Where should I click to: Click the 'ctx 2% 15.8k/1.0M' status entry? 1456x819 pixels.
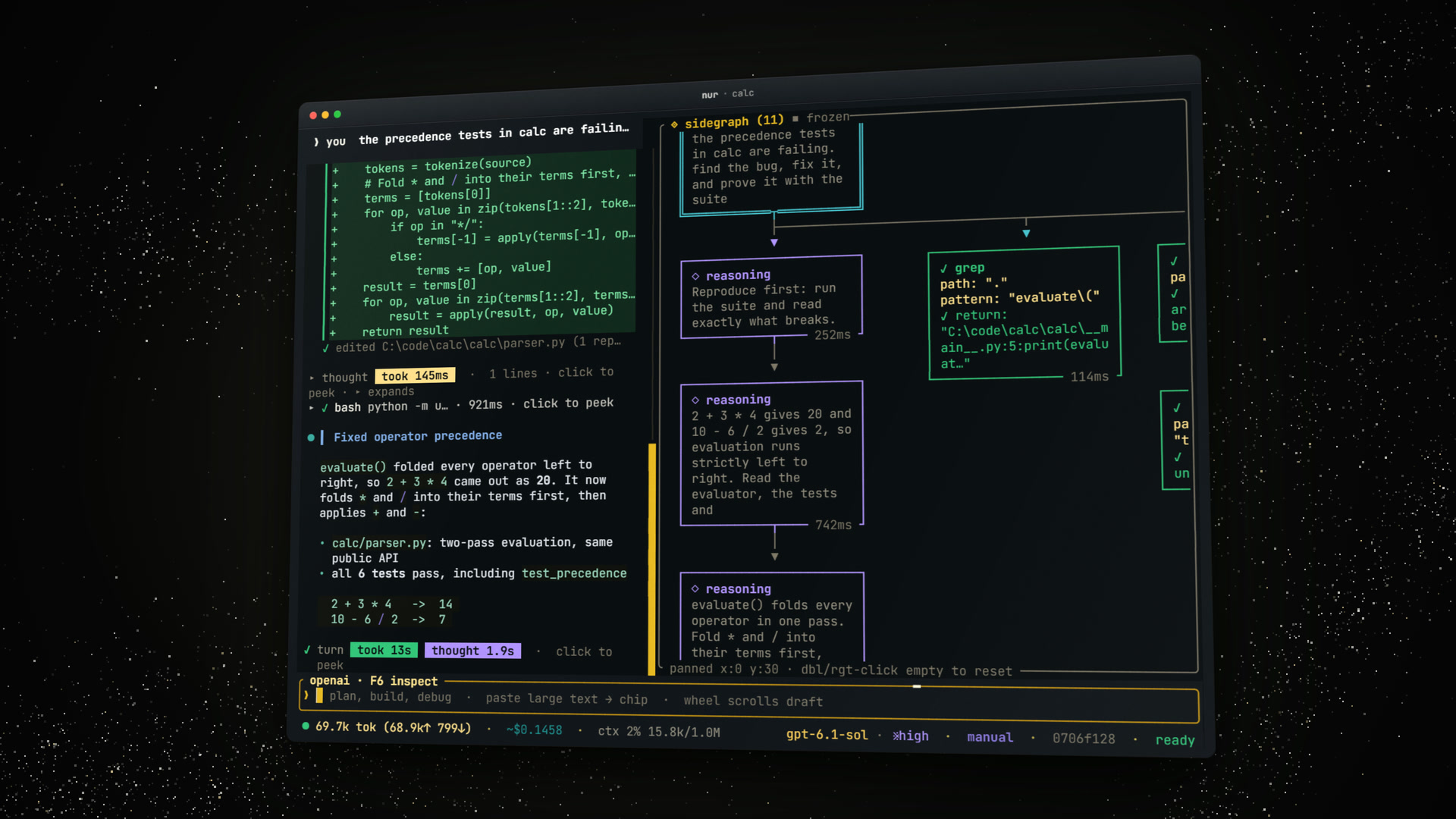point(659,732)
